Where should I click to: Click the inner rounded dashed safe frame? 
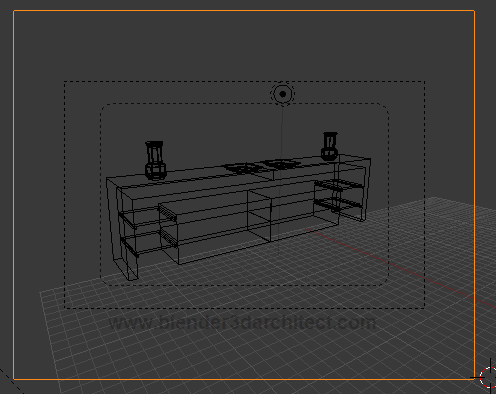point(244,104)
